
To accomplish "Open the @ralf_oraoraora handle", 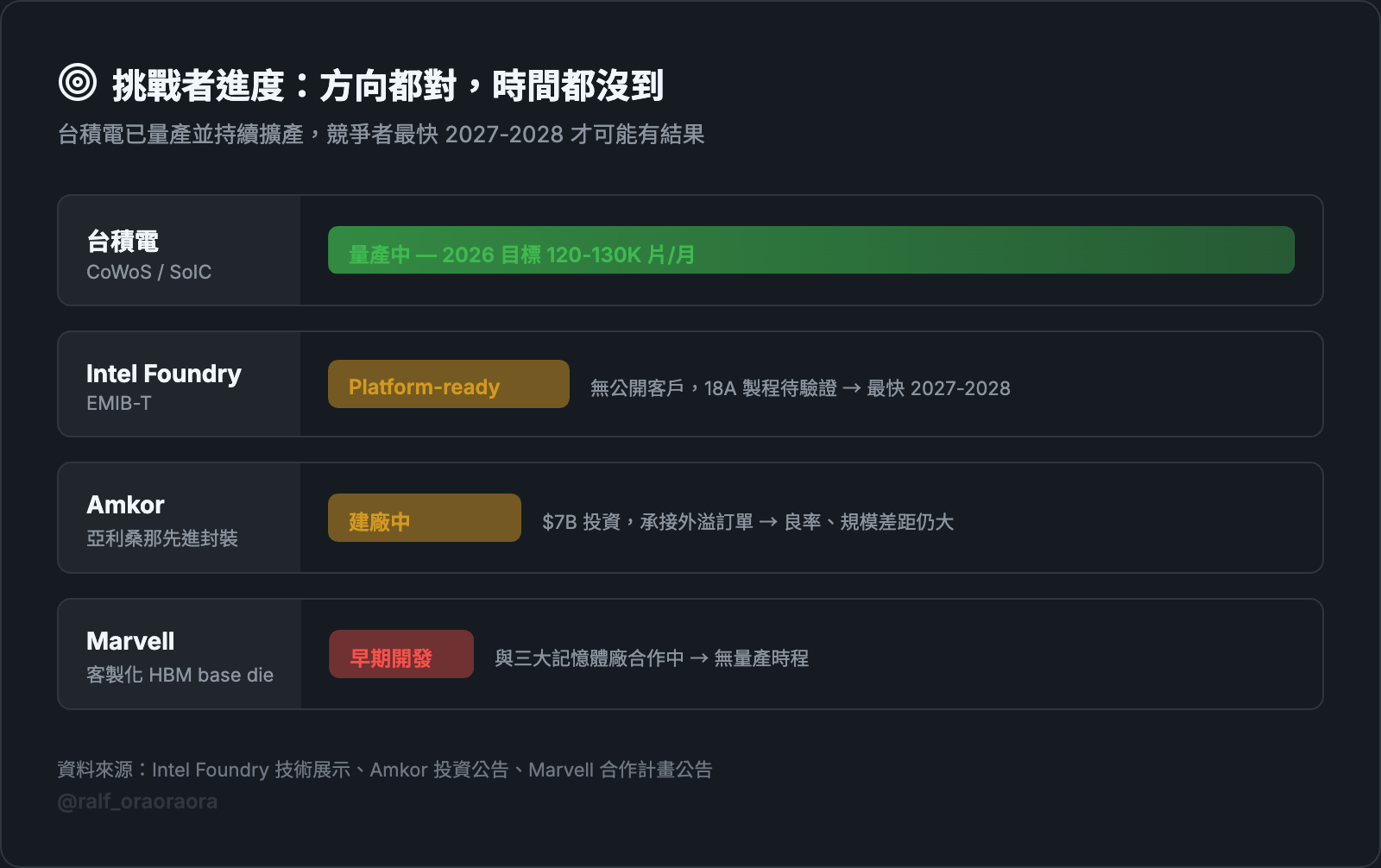I will coord(137,802).
